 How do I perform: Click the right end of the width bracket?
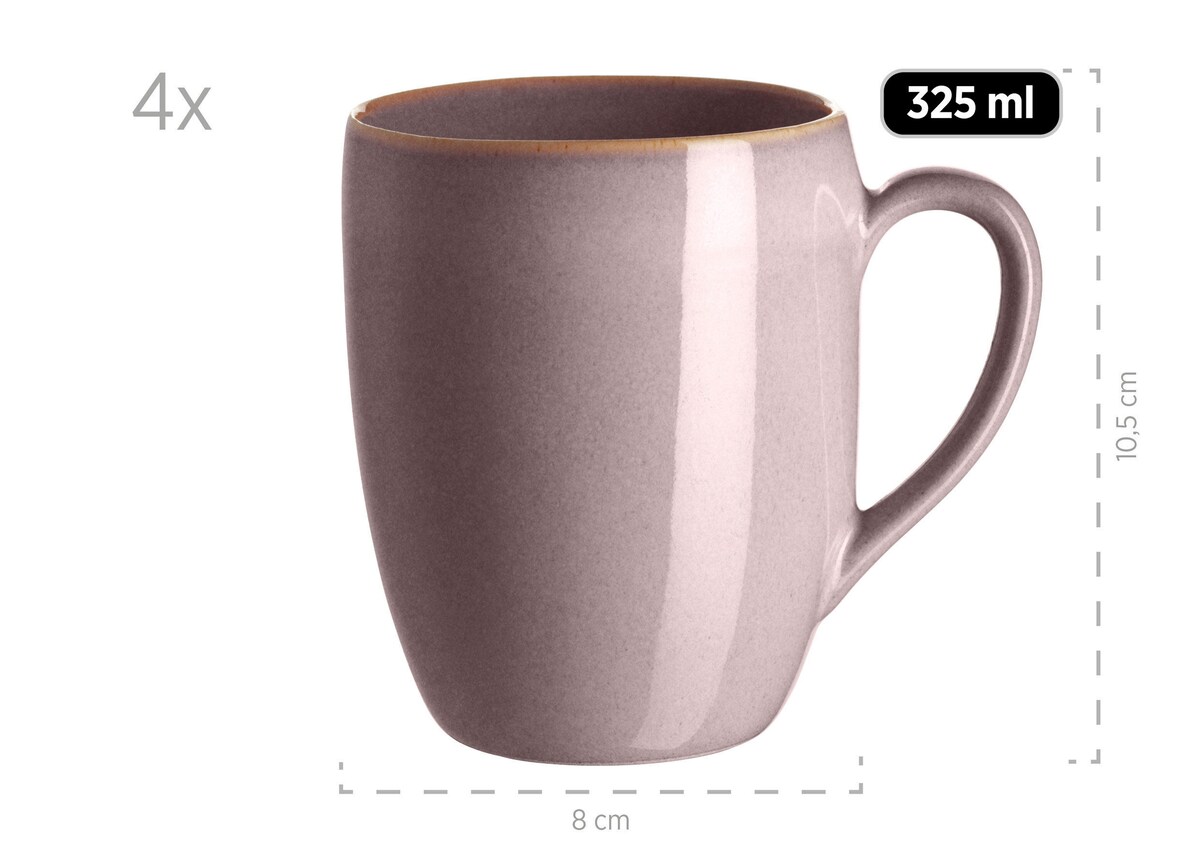pyautogui.click(x=859, y=778)
